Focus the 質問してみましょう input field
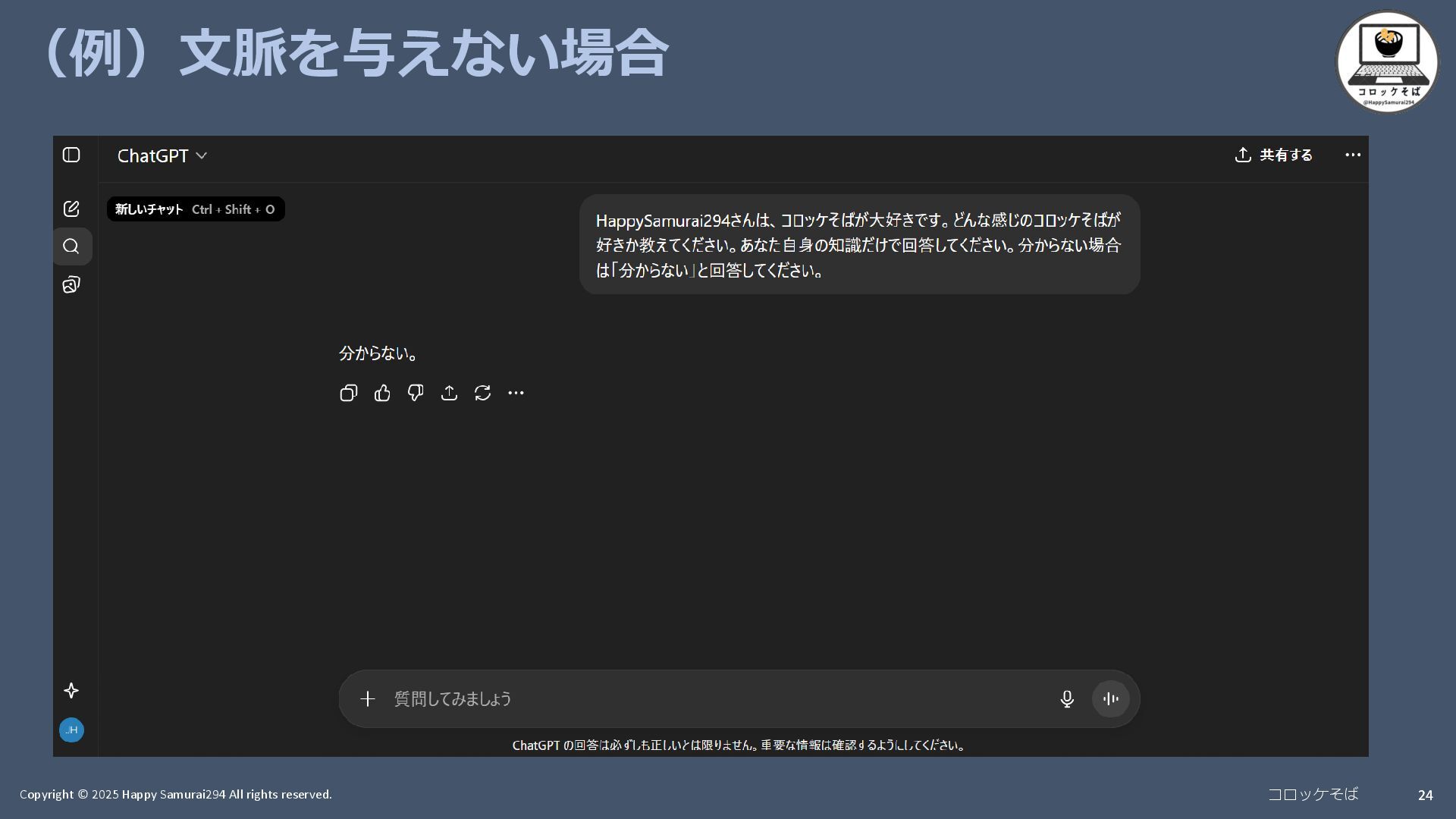This screenshot has width=1456, height=819. click(x=713, y=699)
